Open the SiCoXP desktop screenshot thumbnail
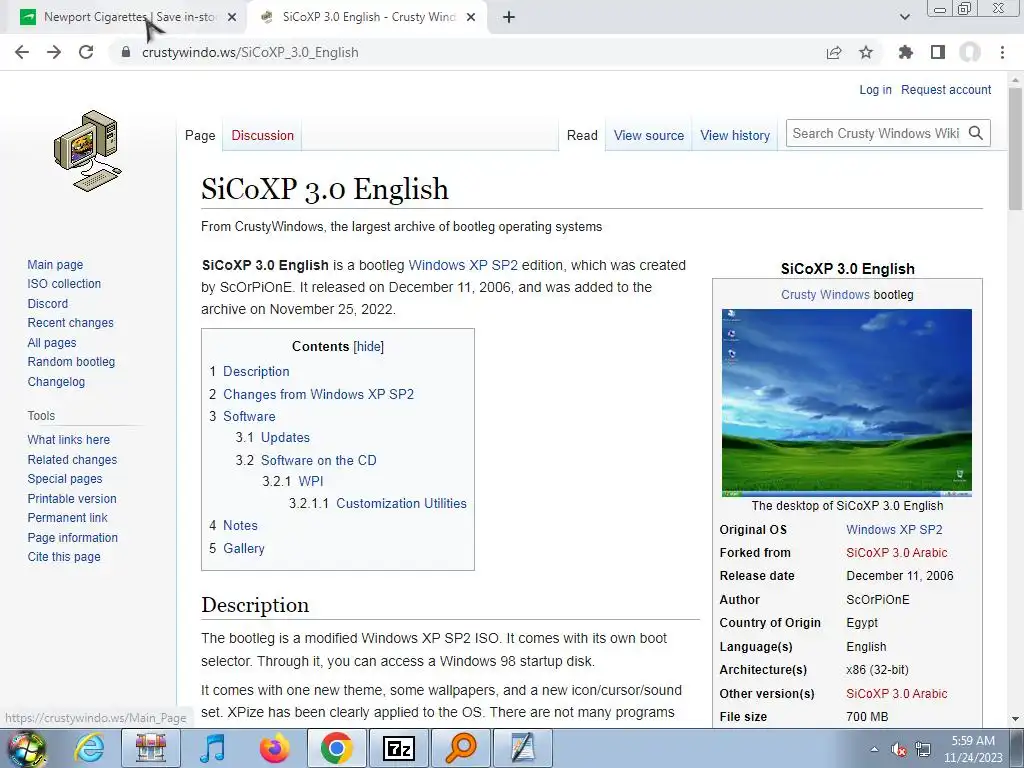This screenshot has width=1024, height=768. click(846, 402)
